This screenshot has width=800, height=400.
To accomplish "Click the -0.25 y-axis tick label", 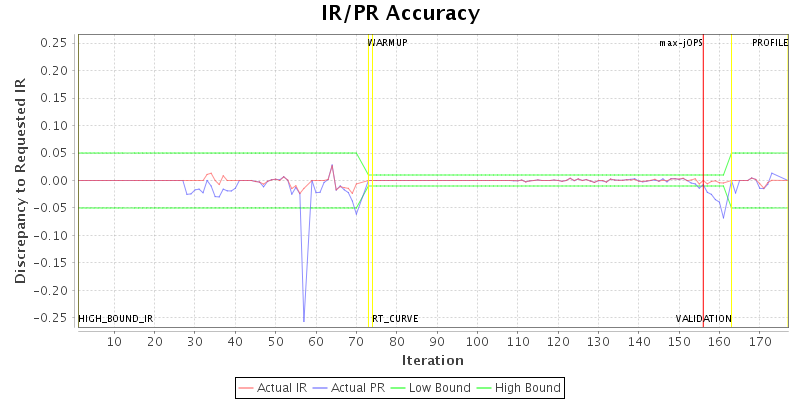I will (52, 319).
